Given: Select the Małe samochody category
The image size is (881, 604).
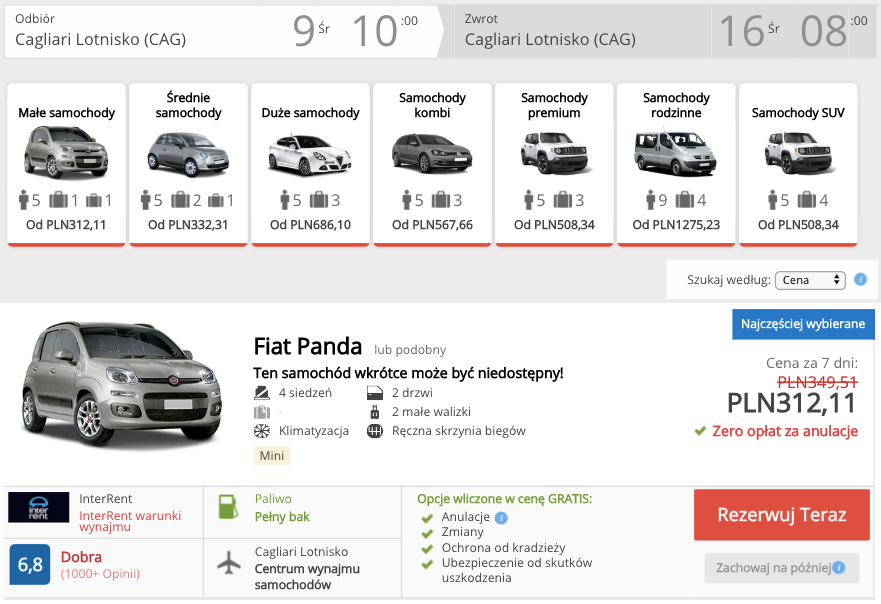Looking at the screenshot, I should point(66,165).
